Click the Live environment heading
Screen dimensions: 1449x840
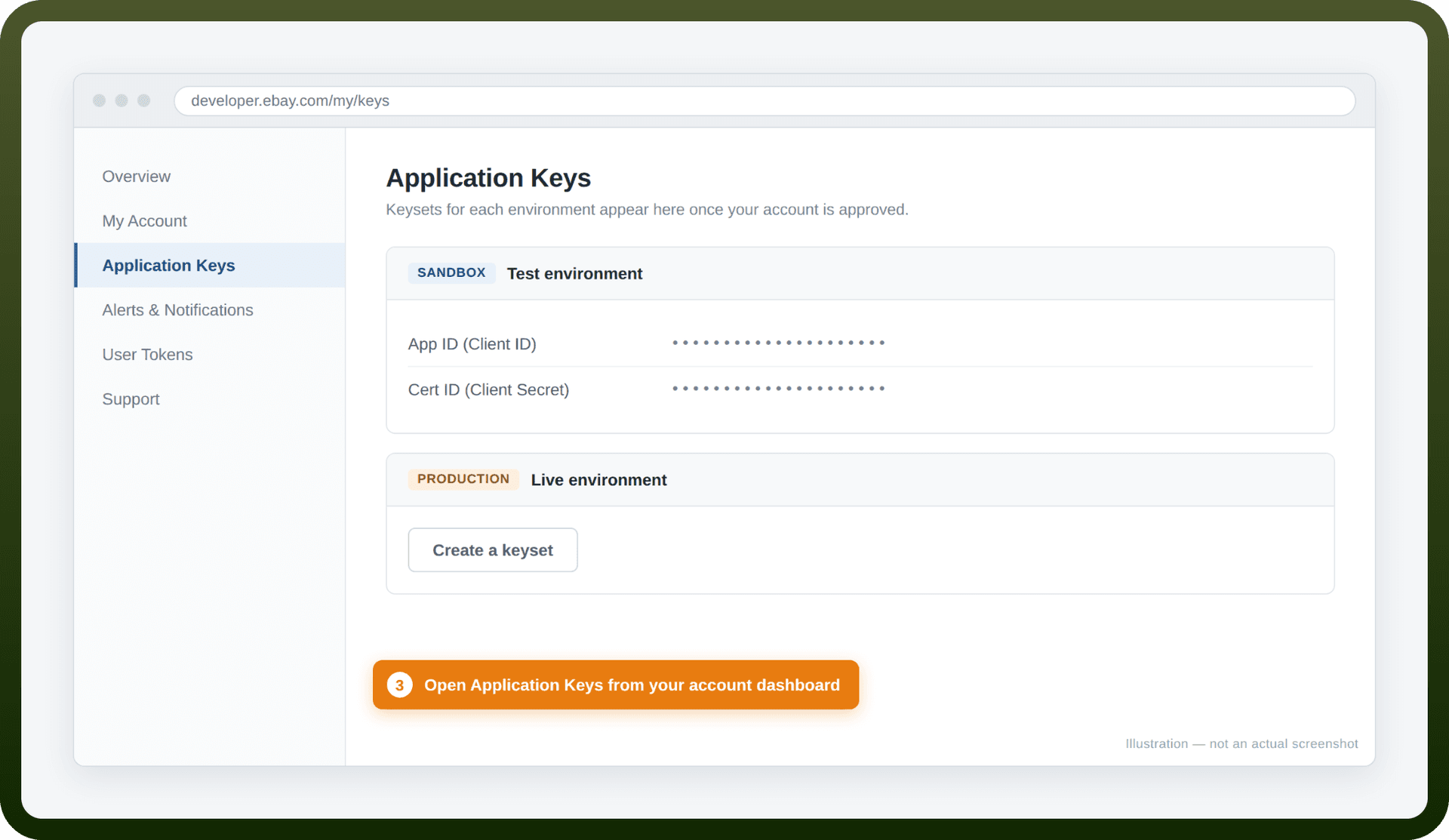coord(598,480)
